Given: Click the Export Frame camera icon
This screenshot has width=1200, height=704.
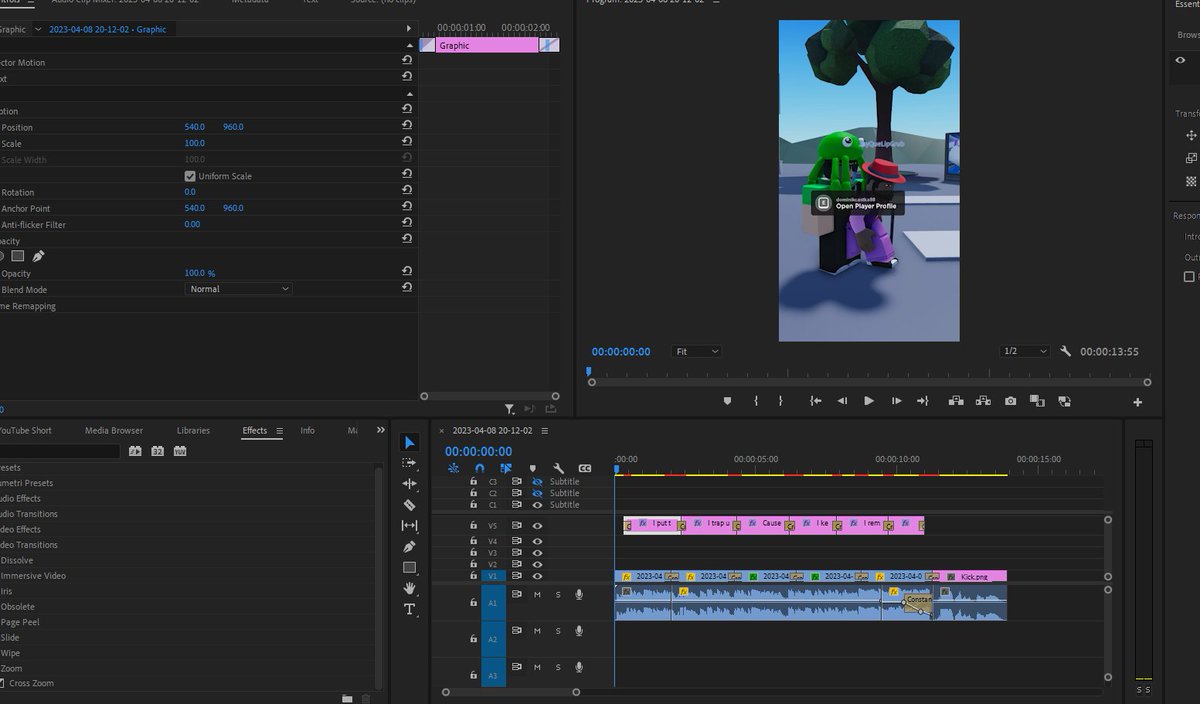Looking at the screenshot, I should [x=1010, y=400].
